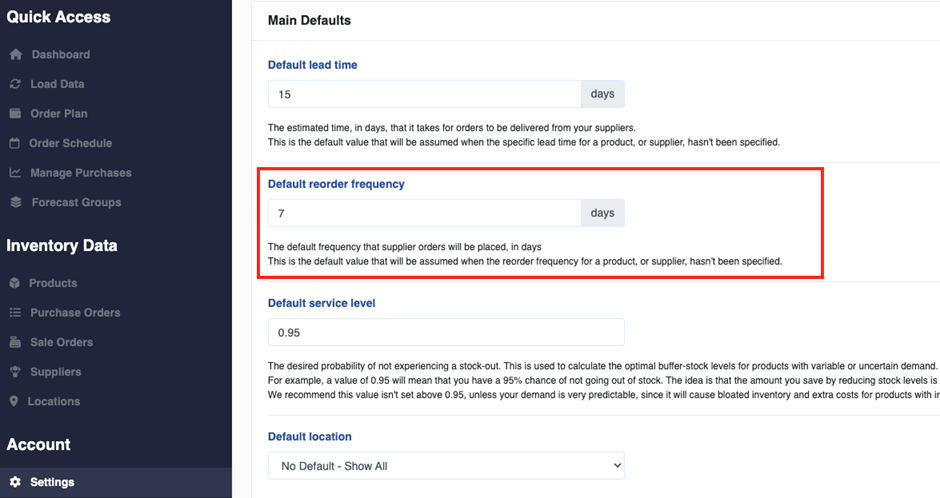Navigate to Forecast Groups
The image size is (940, 498).
76,202
